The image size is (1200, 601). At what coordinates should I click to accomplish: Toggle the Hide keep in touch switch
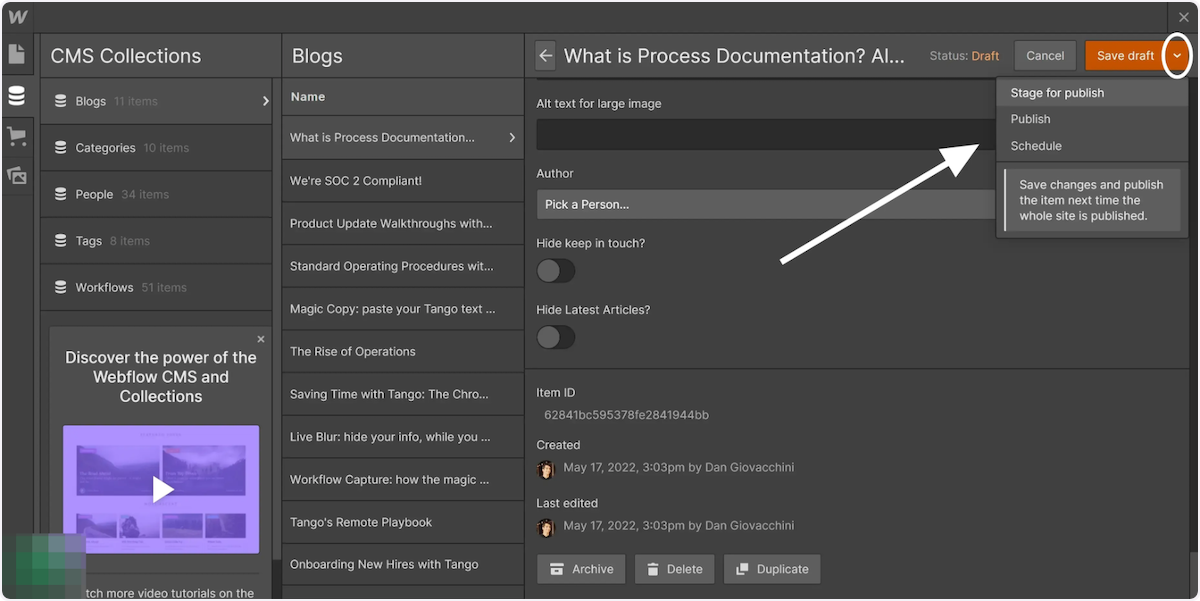click(x=556, y=270)
